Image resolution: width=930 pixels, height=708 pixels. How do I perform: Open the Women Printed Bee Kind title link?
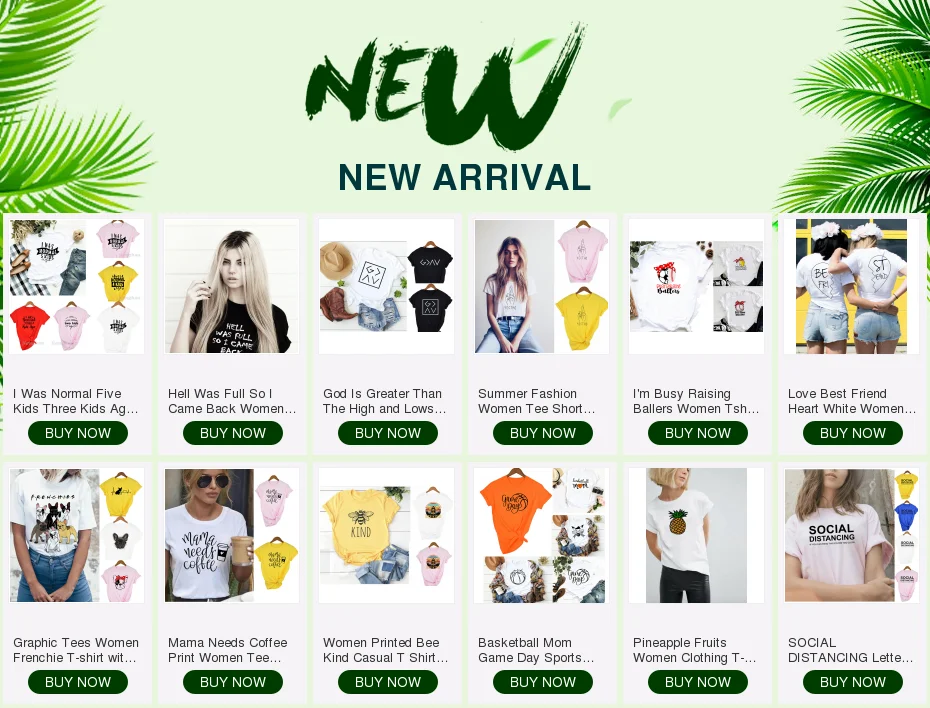point(386,650)
